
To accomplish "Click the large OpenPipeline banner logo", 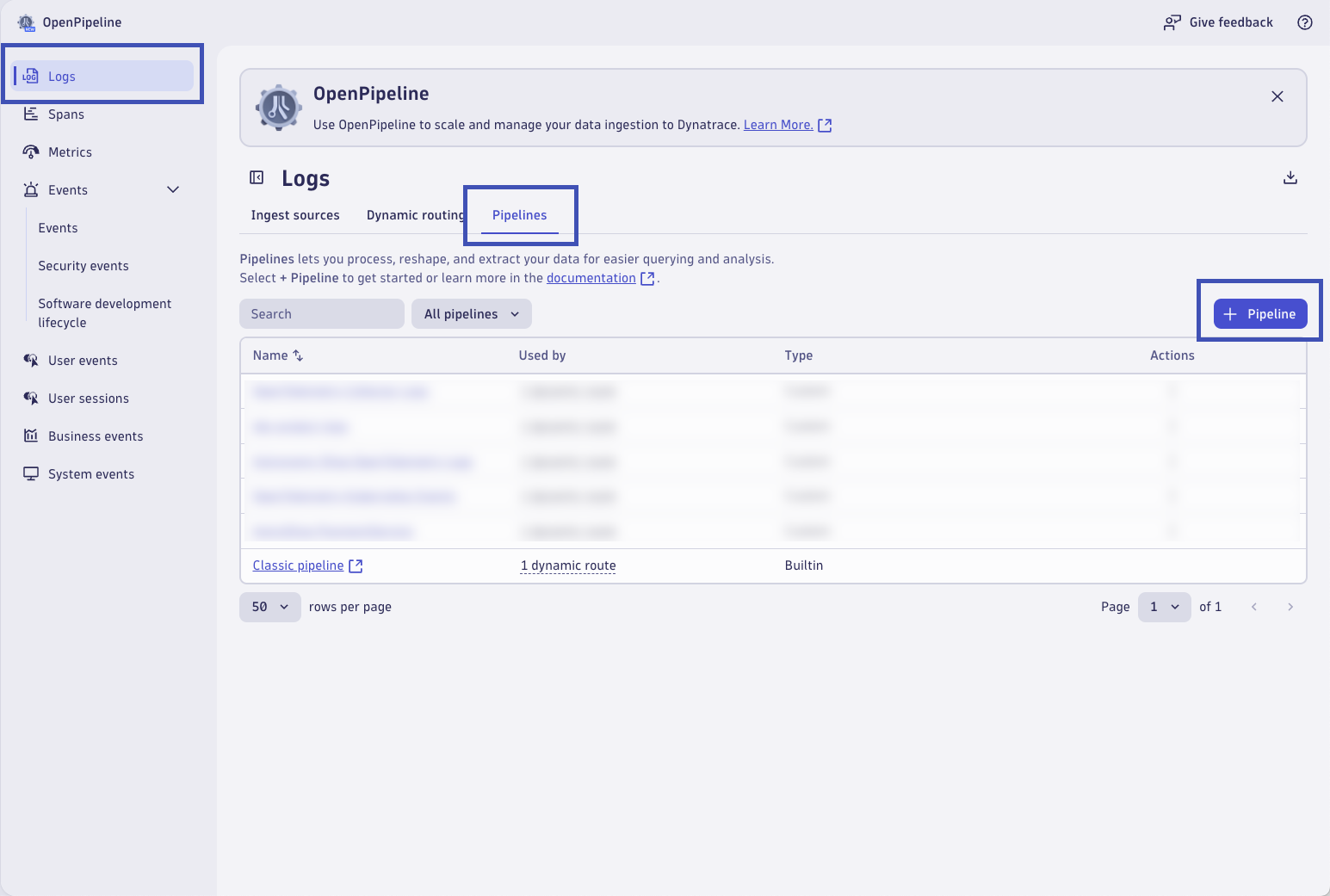I will pos(279,108).
